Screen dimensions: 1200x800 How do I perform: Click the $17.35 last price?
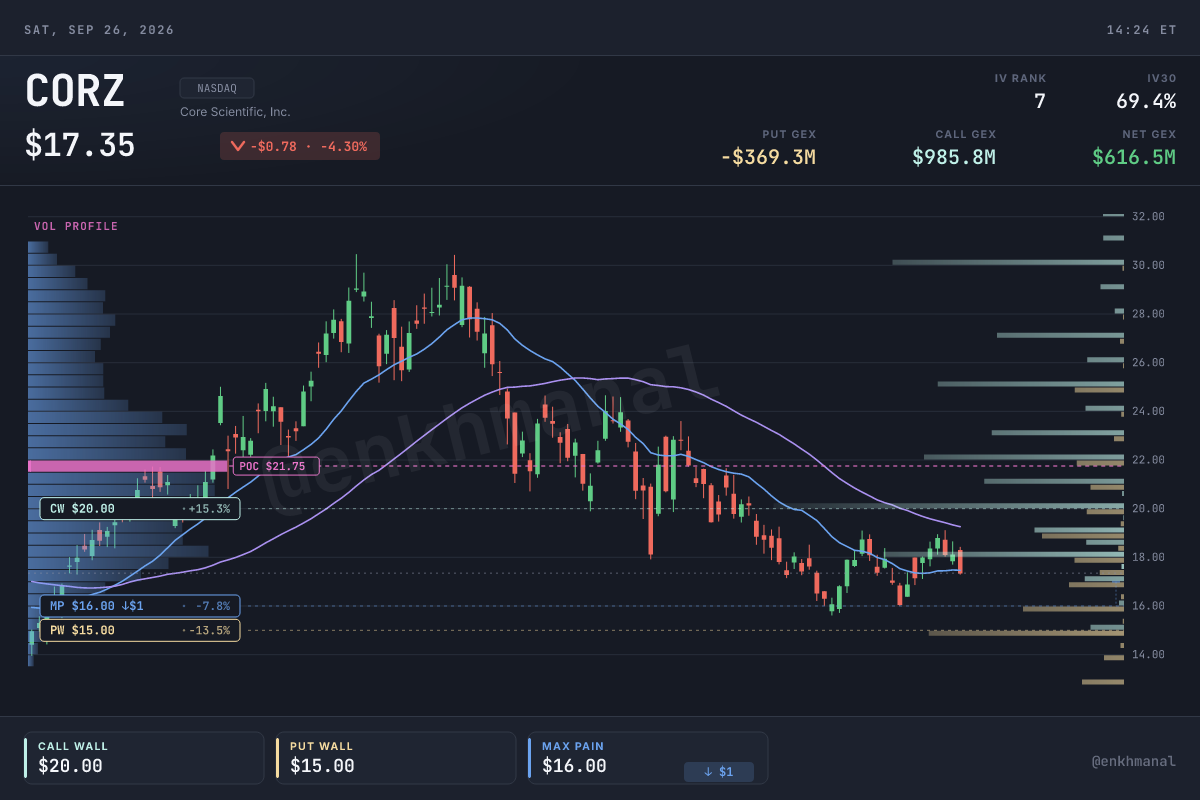(80, 146)
